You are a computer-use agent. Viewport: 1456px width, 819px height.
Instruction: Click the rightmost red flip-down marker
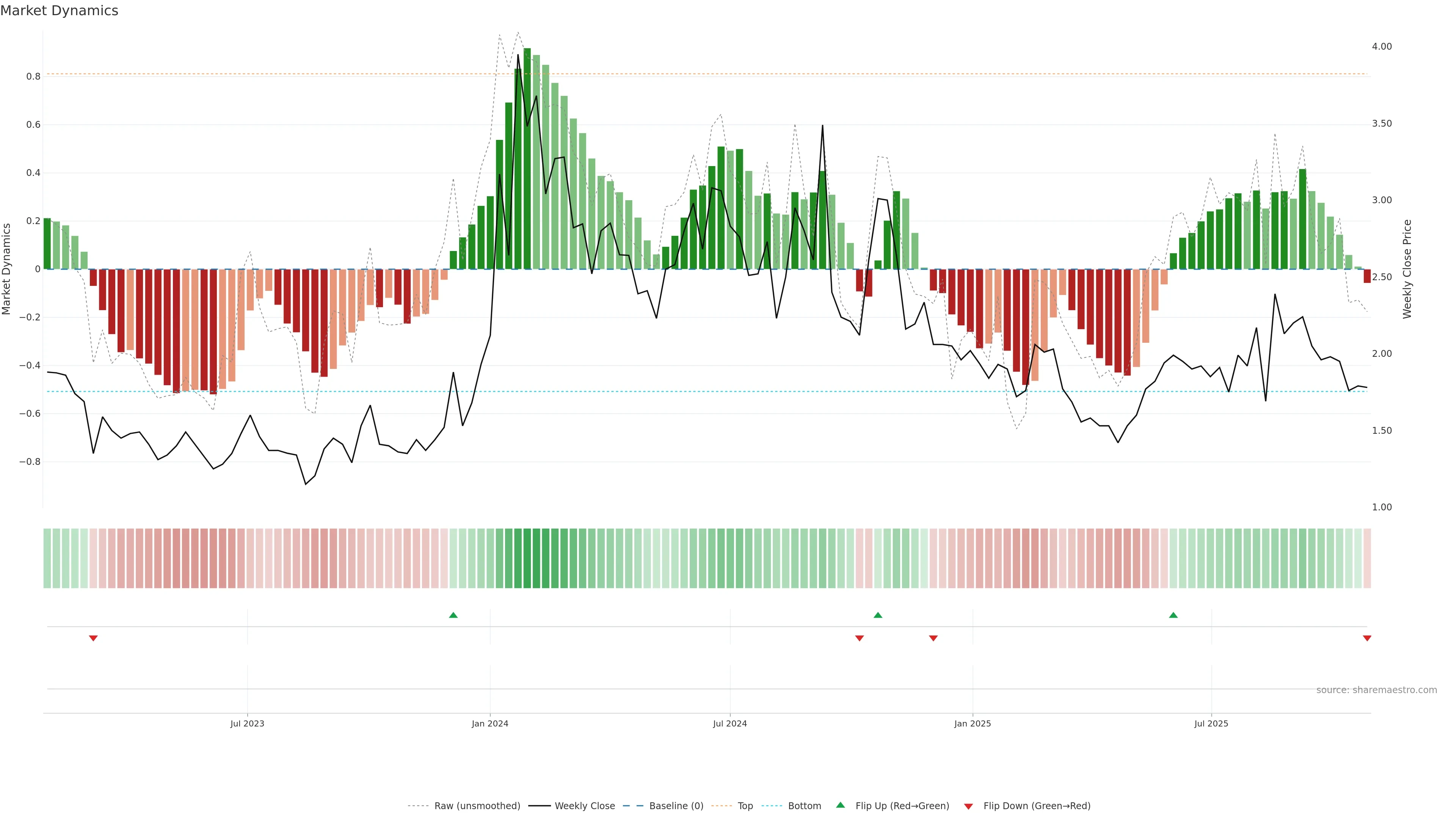pos(1367,638)
